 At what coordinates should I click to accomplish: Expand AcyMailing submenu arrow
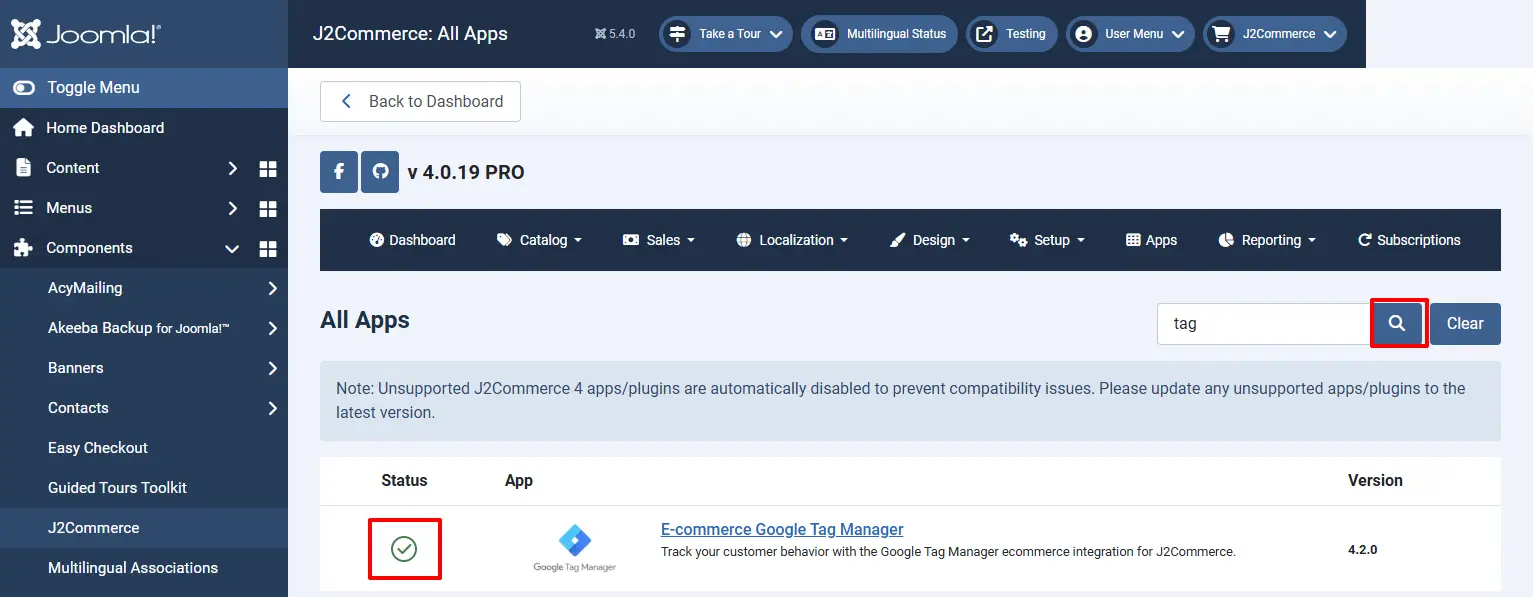pos(273,288)
